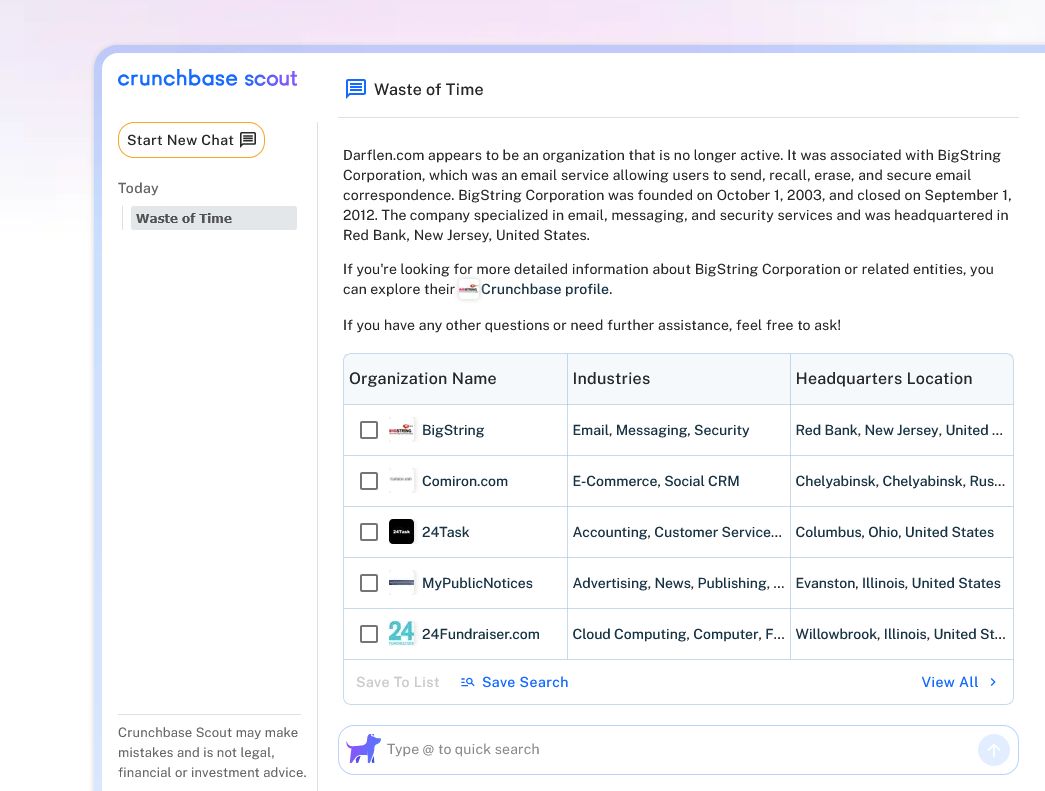Click the Accounting, Customer Service cell
The width and height of the screenshot is (1045, 791).
point(677,532)
